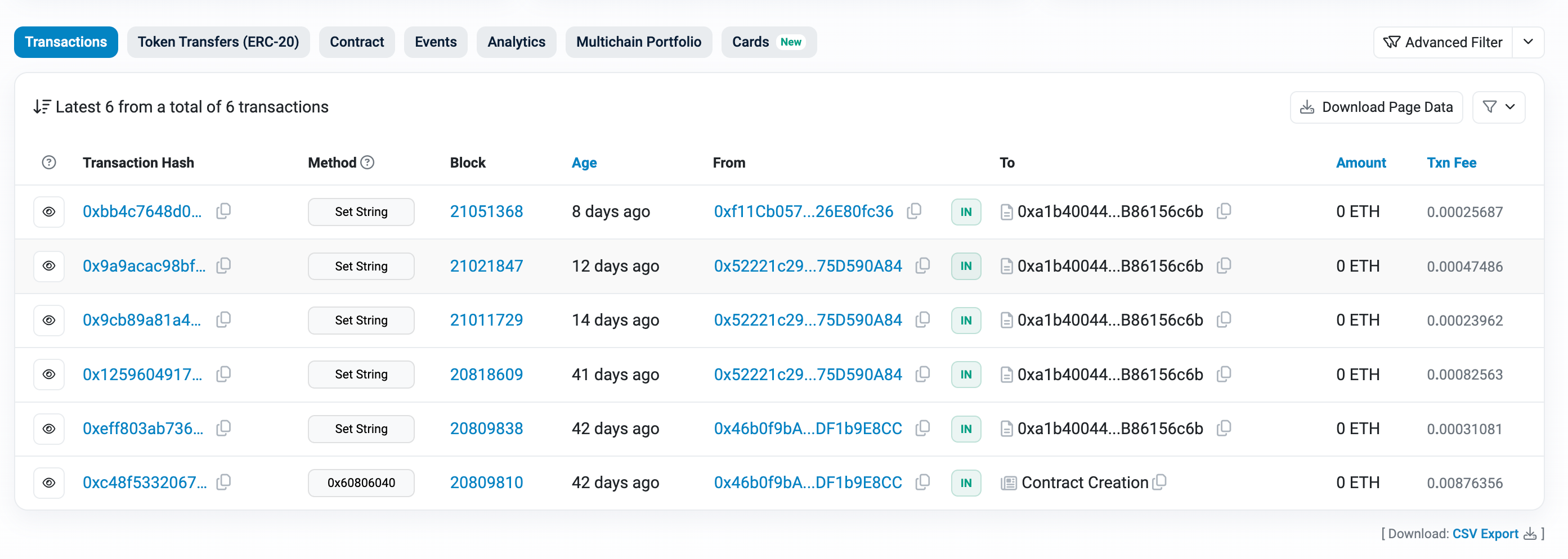Screen dimensions: 1568x559
Task: Click Contract Creation document icon
Action: 1009,483
